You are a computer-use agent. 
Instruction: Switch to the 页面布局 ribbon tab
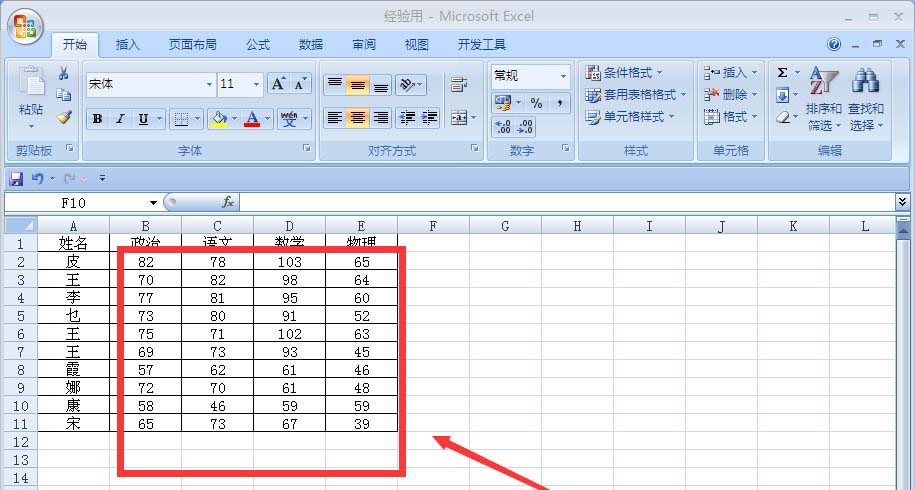[193, 45]
